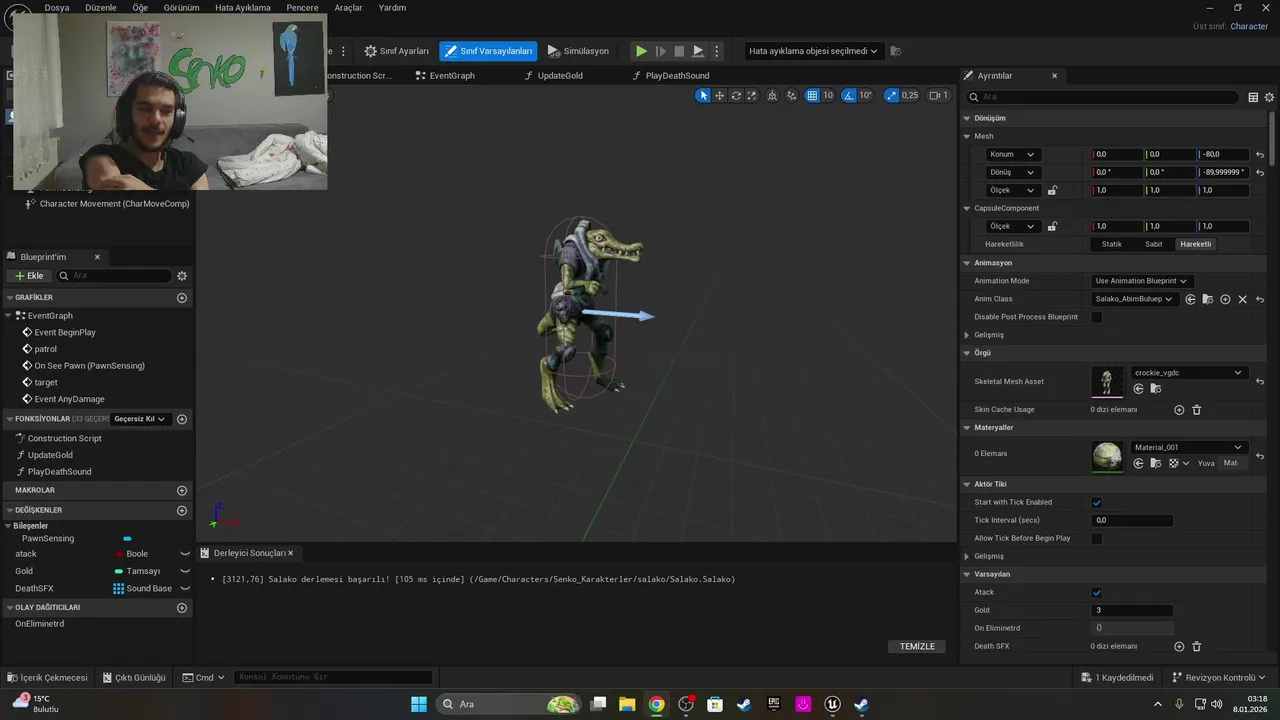Collapse the Animasyon section
The width and height of the screenshot is (1280, 720).
pos(967,263)
